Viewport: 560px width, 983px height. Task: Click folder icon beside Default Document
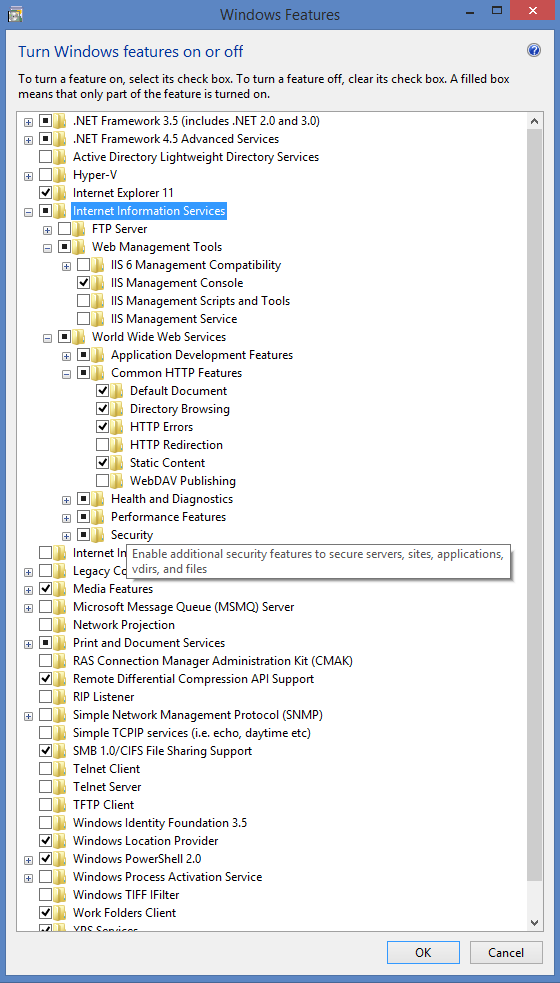click(117, 391)
